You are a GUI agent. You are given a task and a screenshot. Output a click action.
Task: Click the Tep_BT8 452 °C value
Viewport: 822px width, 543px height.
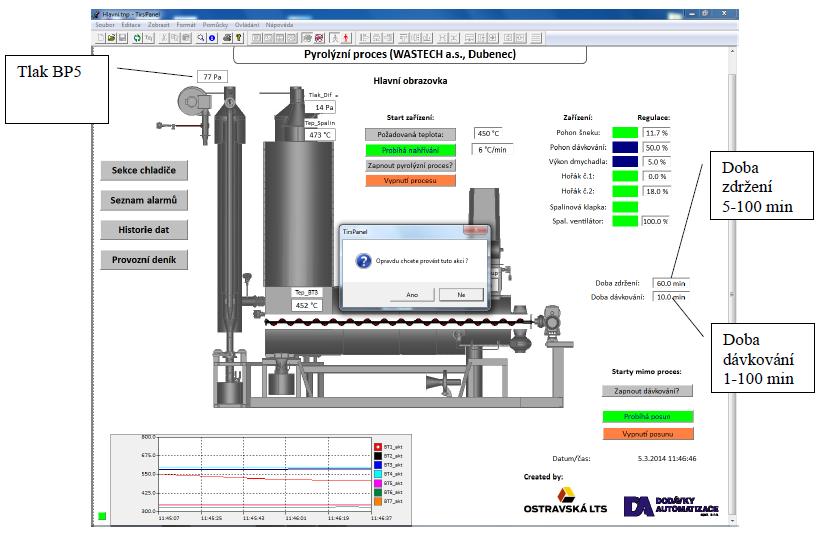307,306
